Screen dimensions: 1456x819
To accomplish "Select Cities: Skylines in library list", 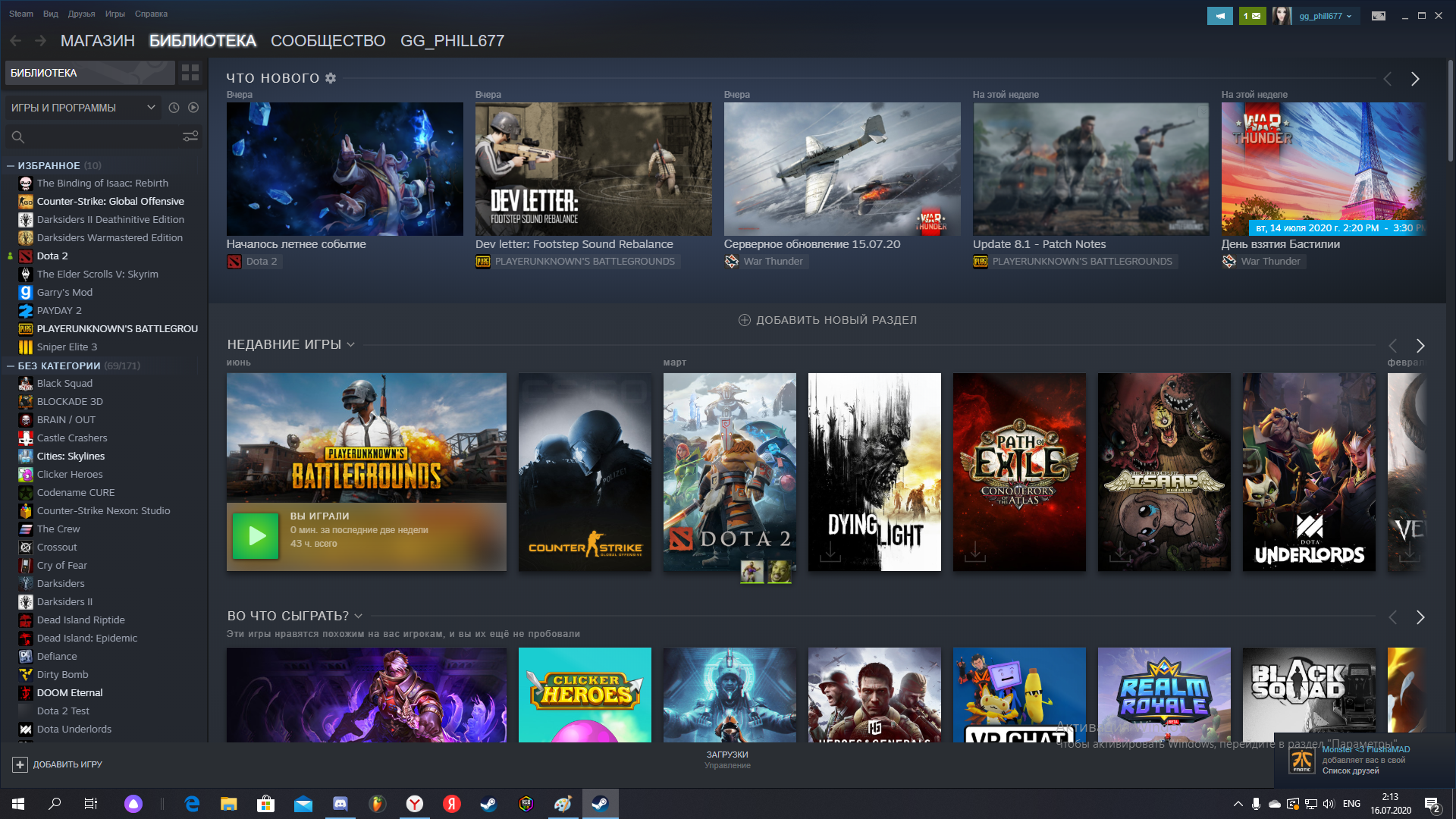I will pyautogui.click(x=71, y=457).
